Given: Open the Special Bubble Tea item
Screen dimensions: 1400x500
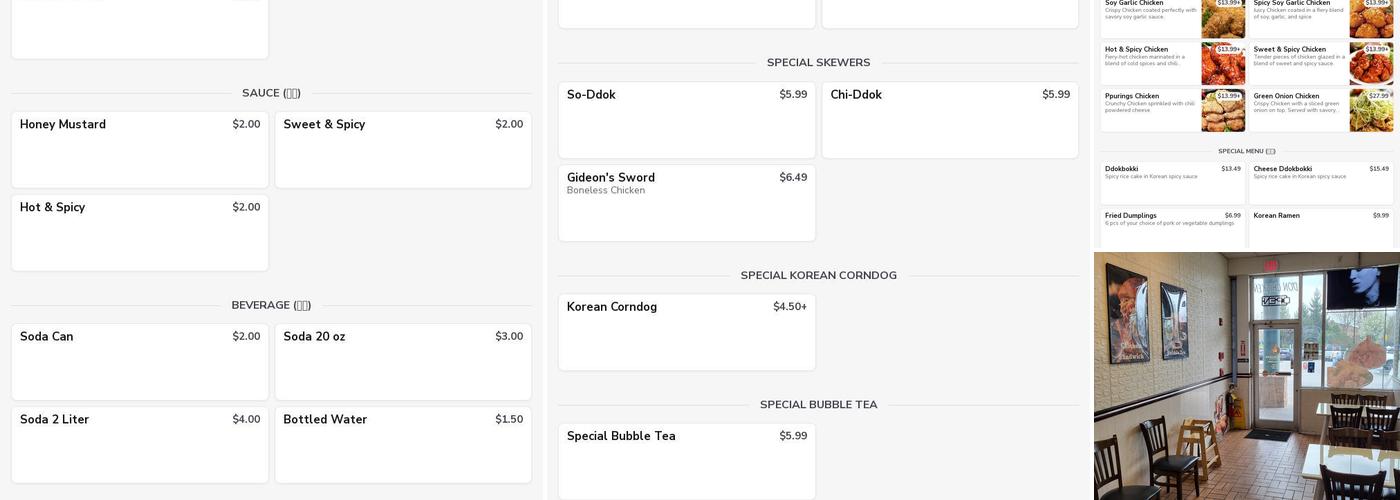Looking at the screenshot, I should [x=686, y=461].
